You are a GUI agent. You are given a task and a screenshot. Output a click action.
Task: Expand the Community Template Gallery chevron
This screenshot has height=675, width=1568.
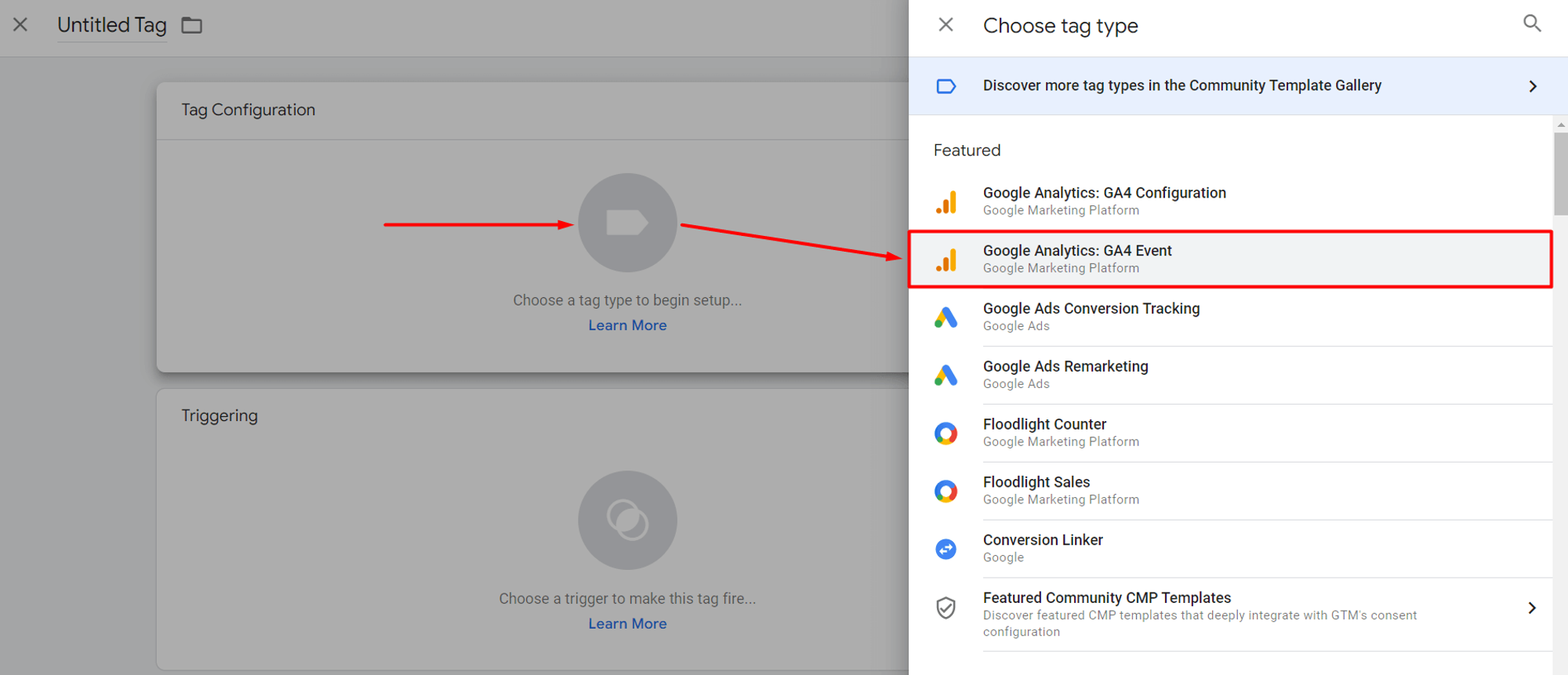(1533, 86)
